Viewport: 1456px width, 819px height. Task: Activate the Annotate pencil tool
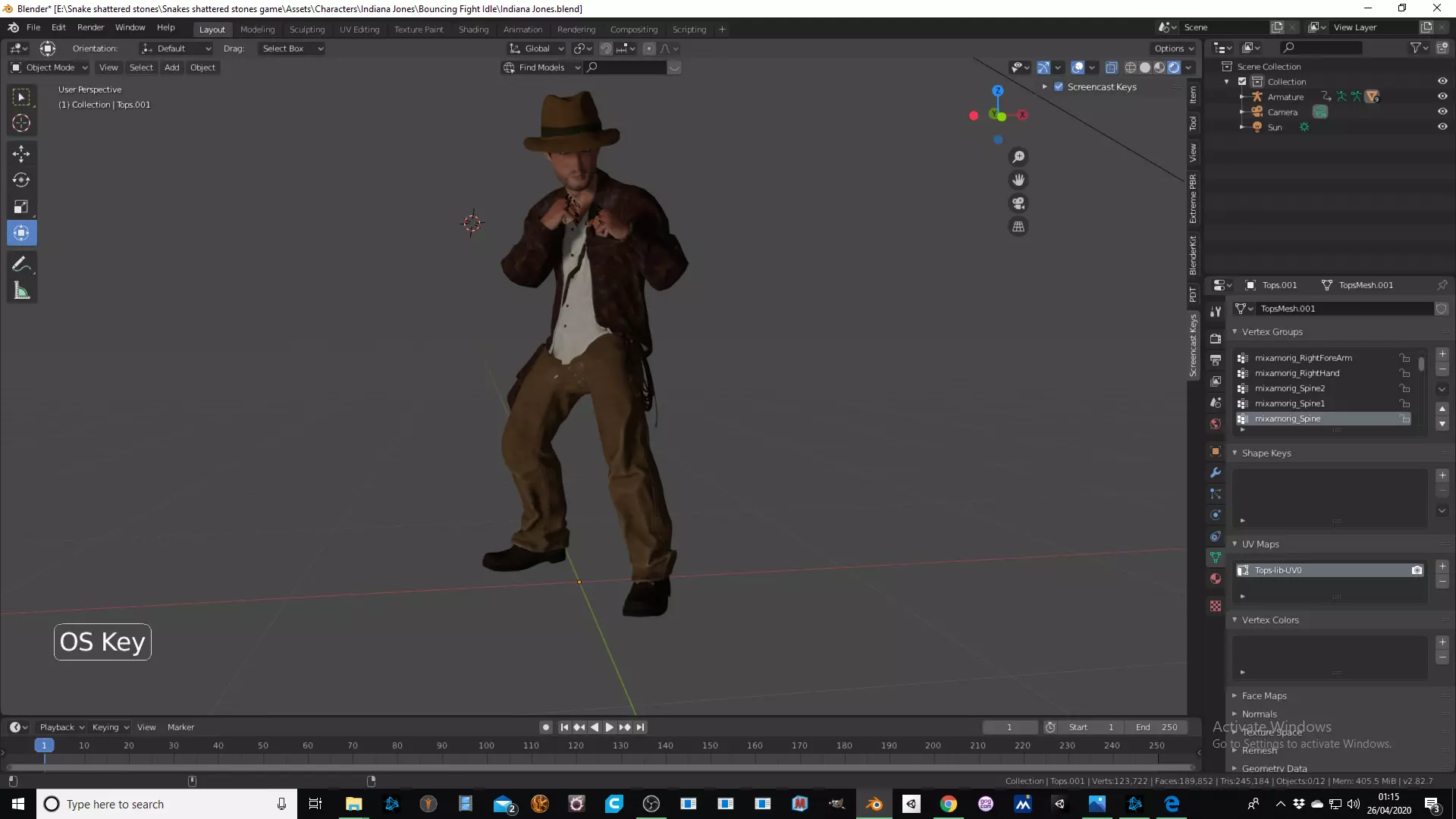(x=21, y=265)
